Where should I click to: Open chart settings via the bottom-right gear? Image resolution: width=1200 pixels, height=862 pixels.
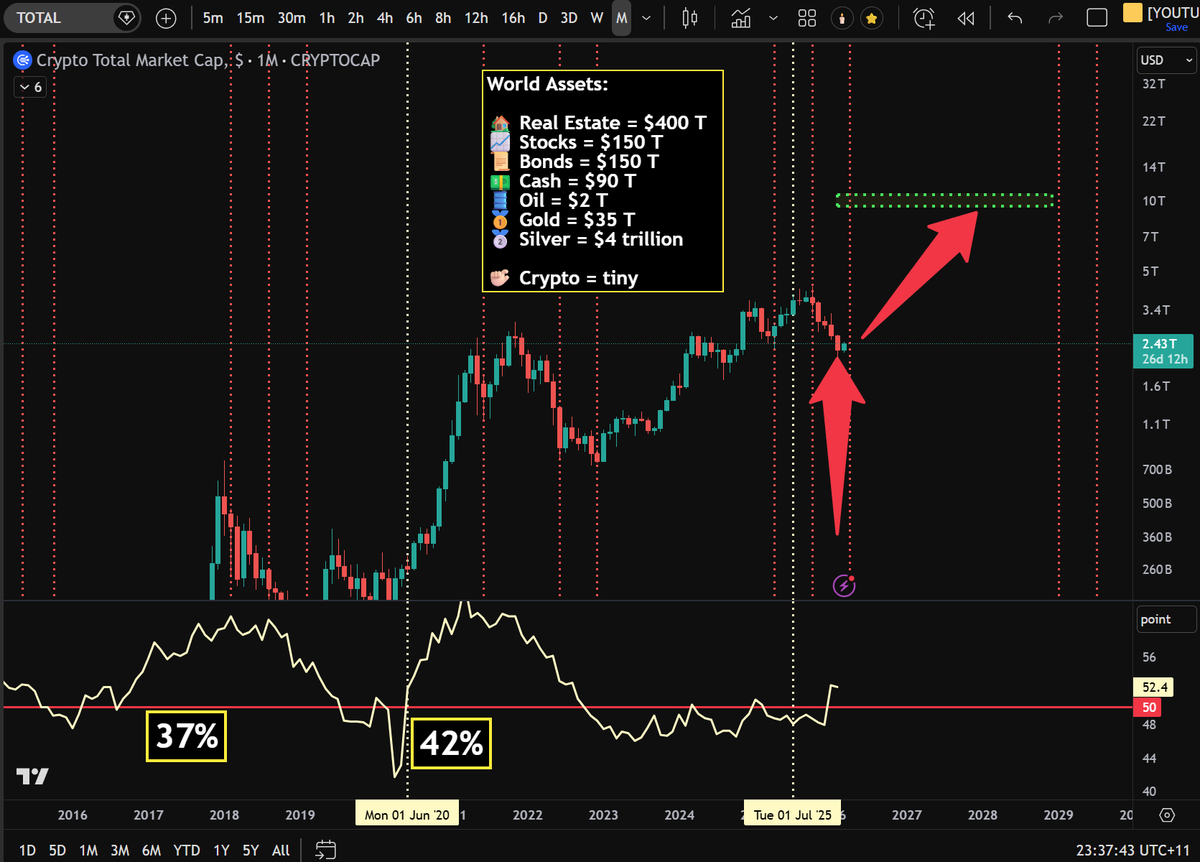1166,815
